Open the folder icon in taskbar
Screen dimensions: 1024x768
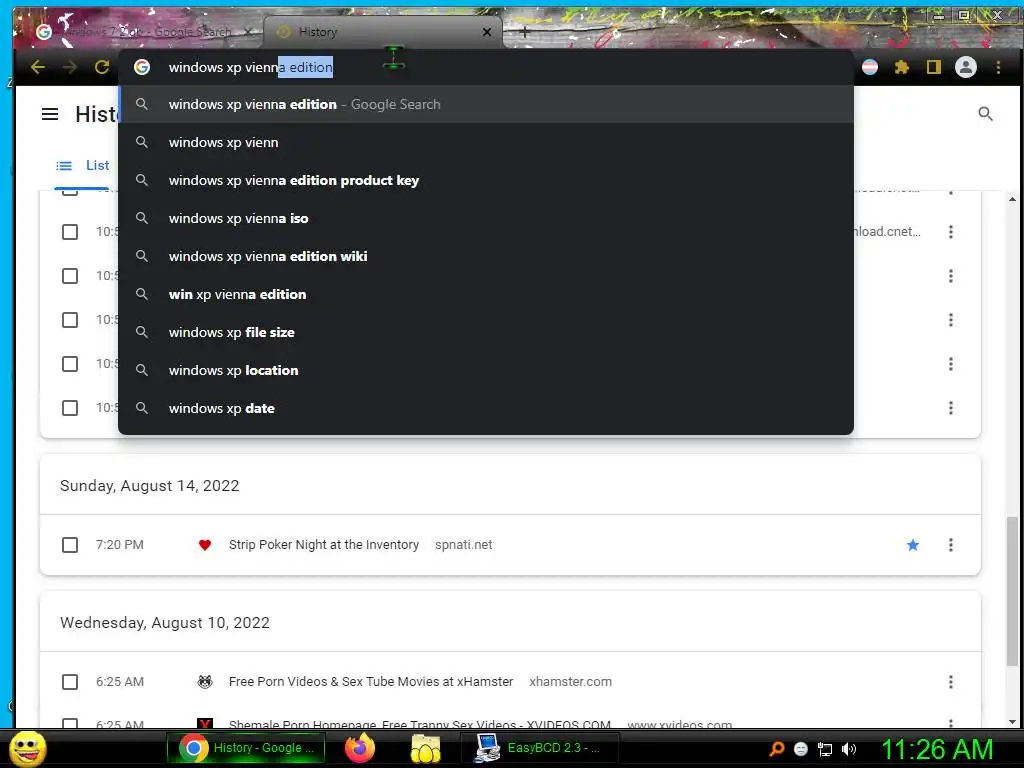(425, 748)
